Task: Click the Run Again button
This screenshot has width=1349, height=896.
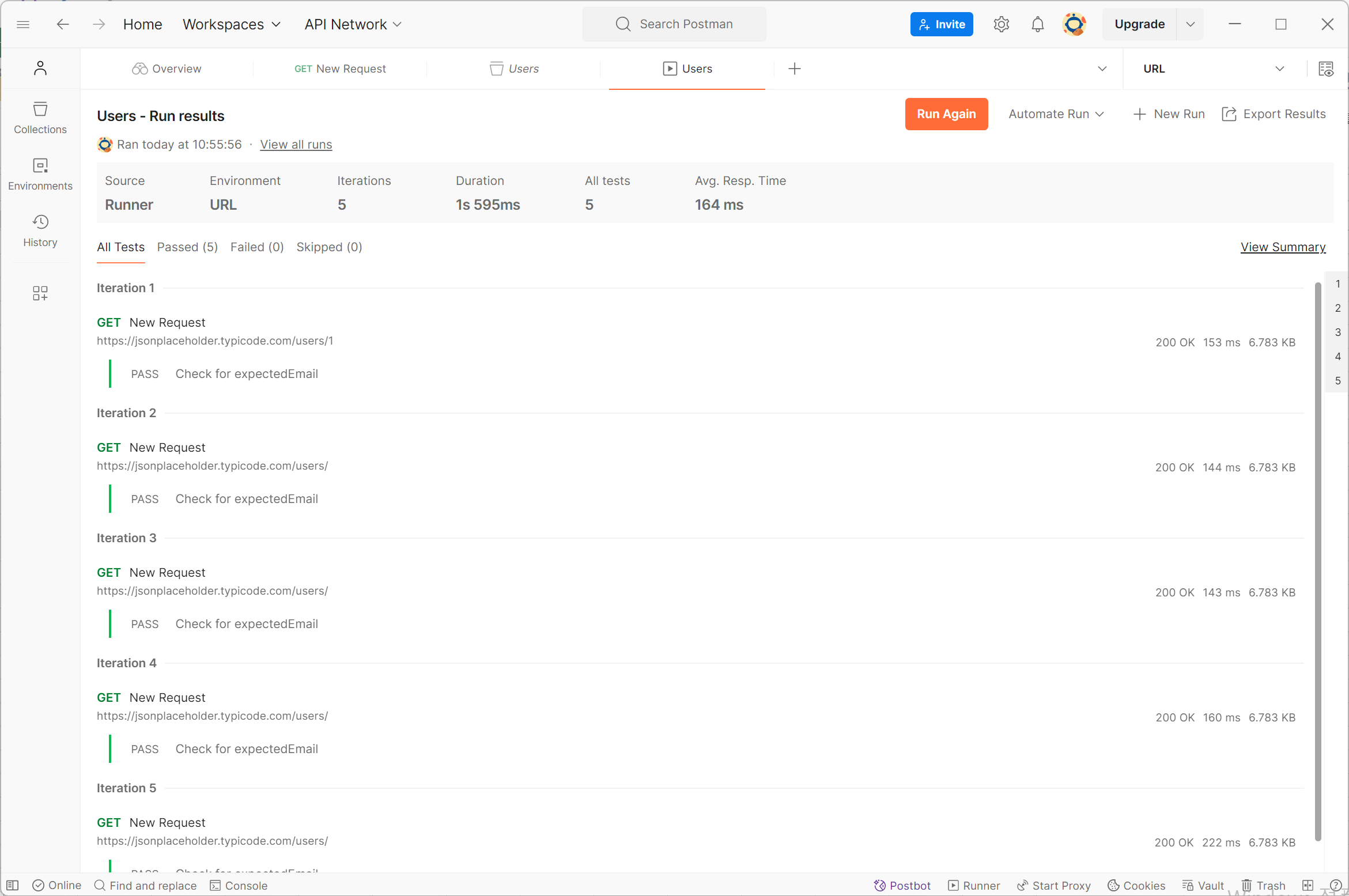Action: [x=946, y=114]
